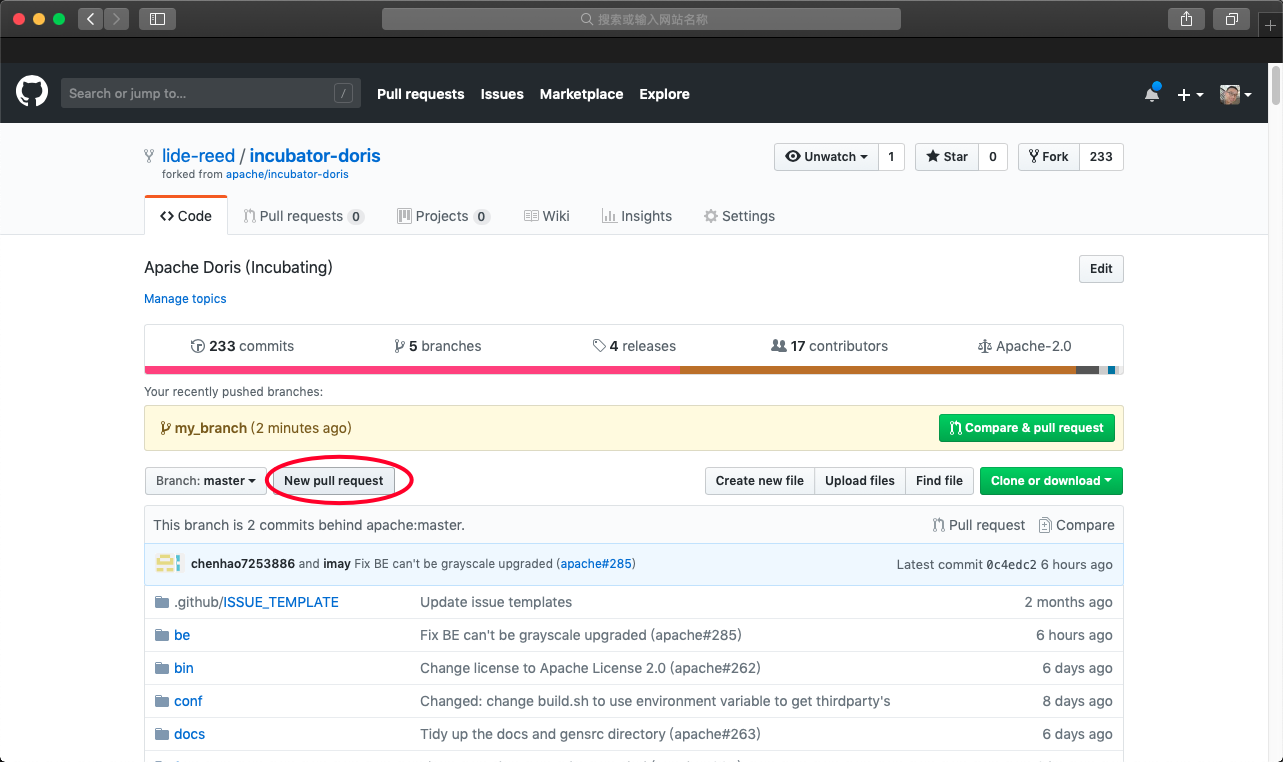Click Compare & pull request button
Viewport: 1283px width, 762px height.
1026,428
